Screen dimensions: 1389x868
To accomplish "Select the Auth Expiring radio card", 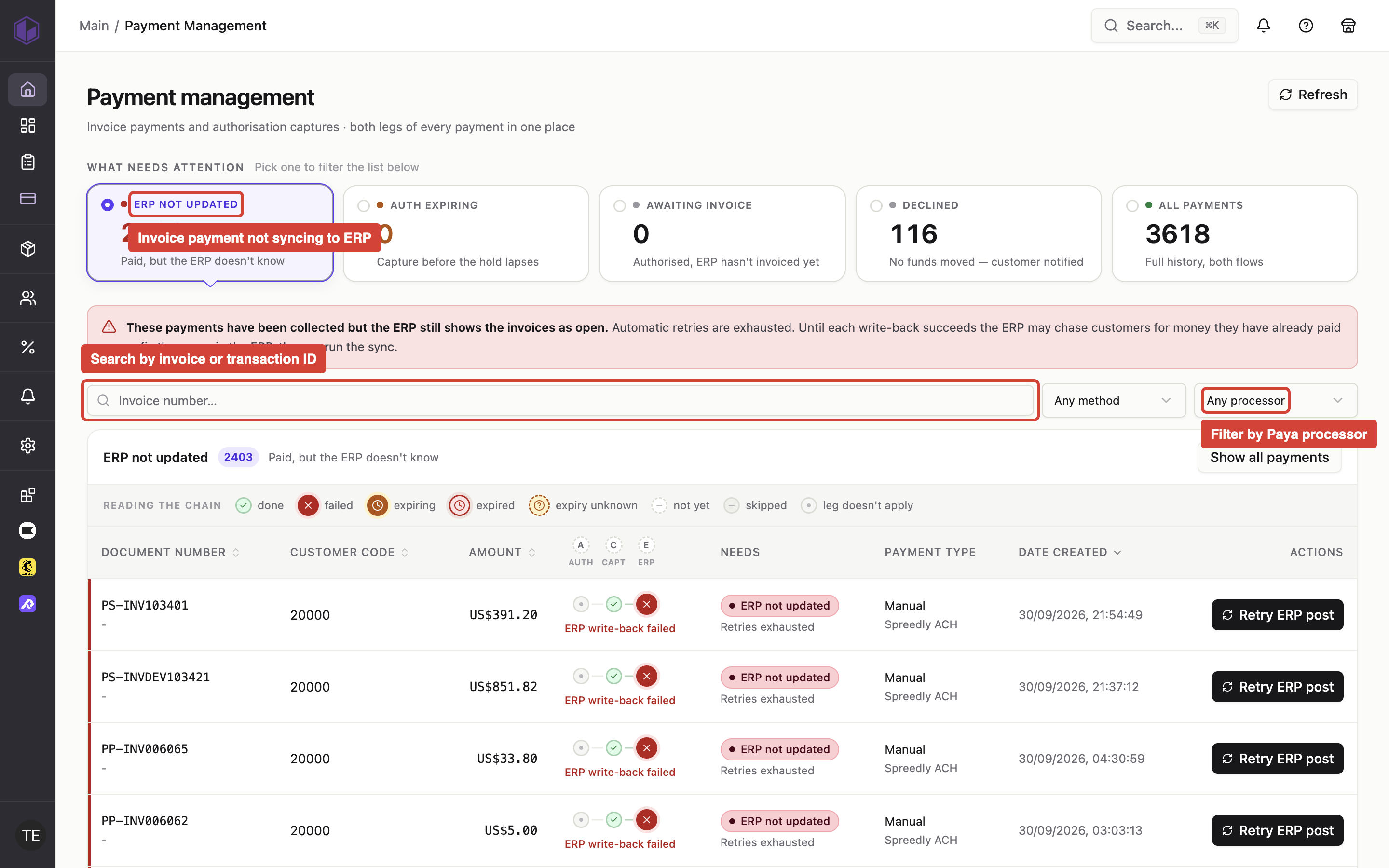I will pos(466,233).
